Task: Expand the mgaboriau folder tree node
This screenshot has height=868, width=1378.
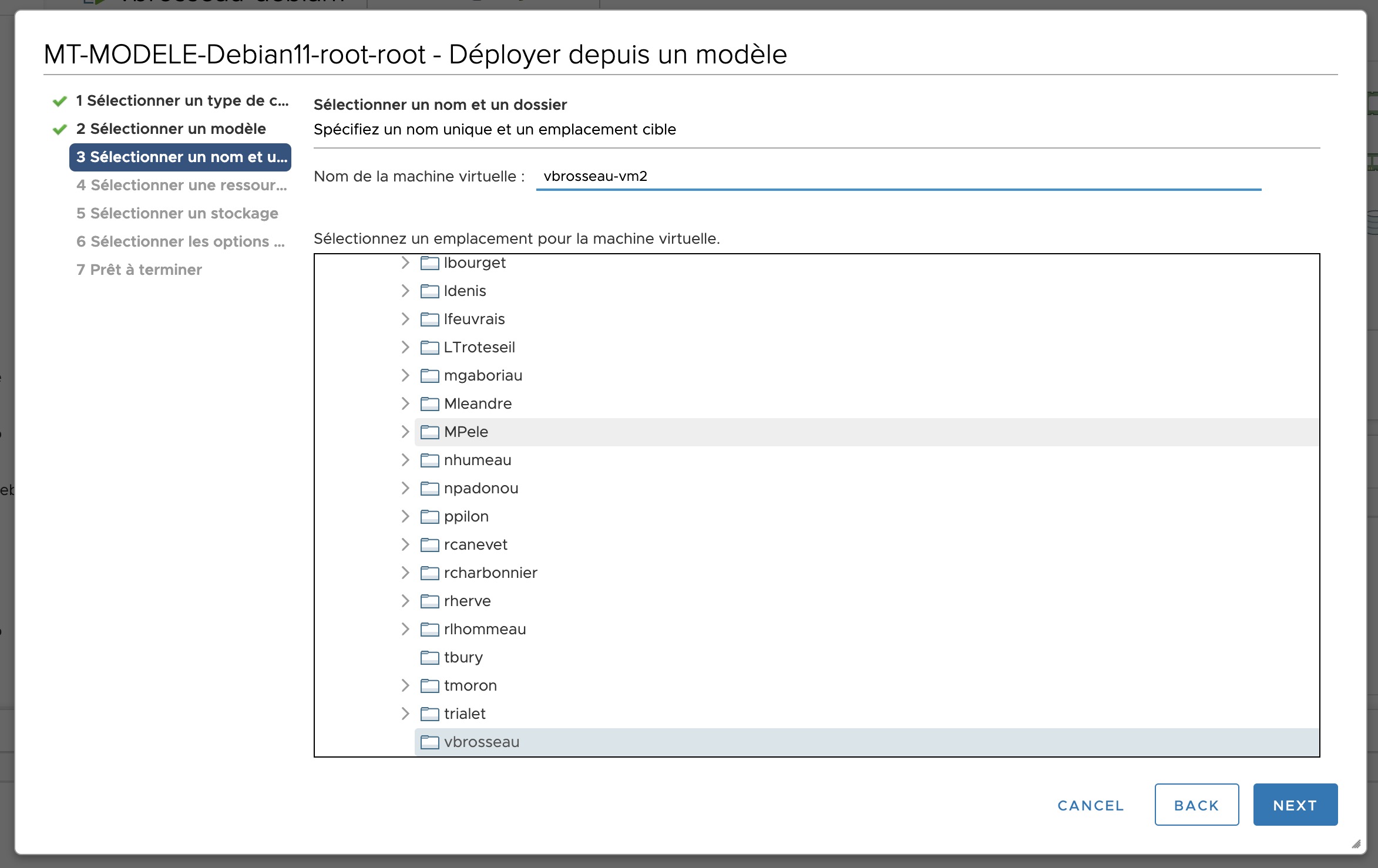Action: tap(405, 375)
